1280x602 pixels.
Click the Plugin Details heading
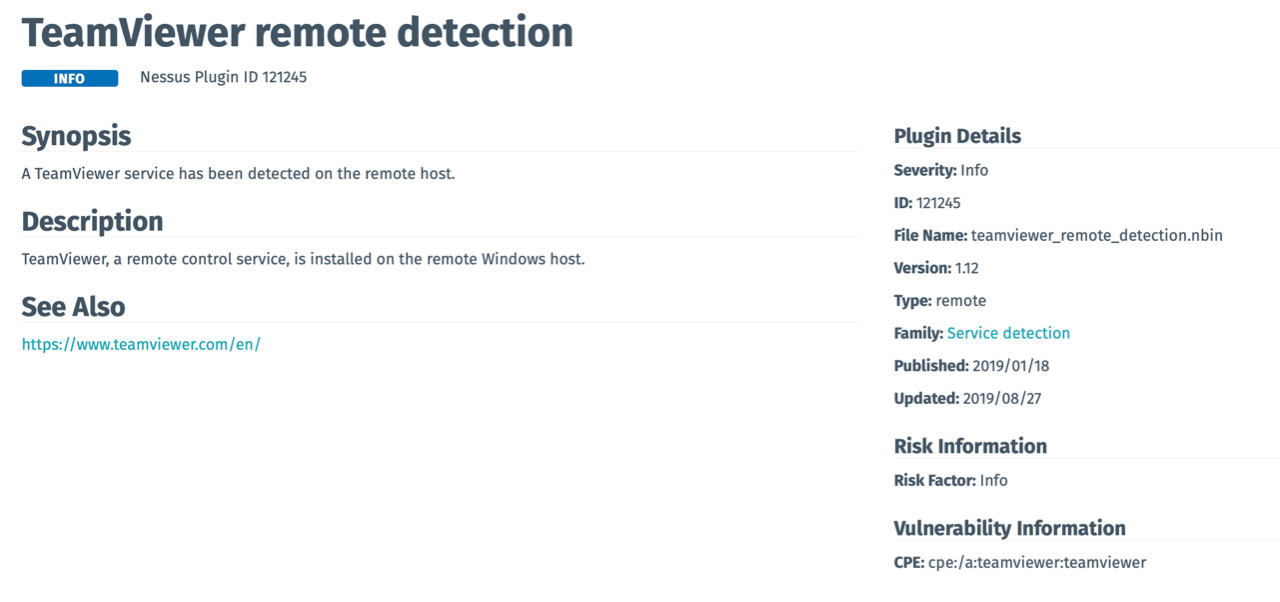tap(957, 136)
